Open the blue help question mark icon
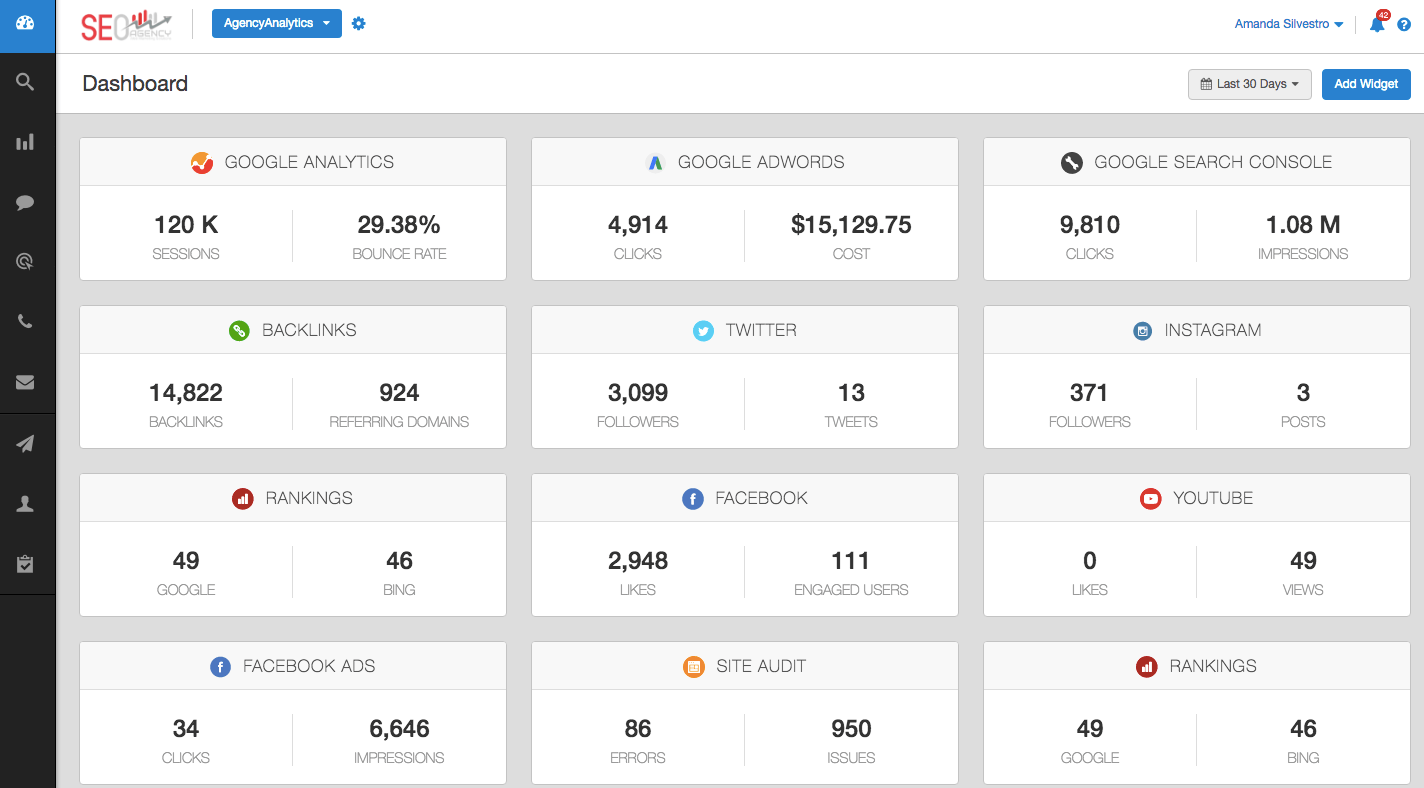Viewport: 1424px width, 788px height. (x=1404, y=25)
